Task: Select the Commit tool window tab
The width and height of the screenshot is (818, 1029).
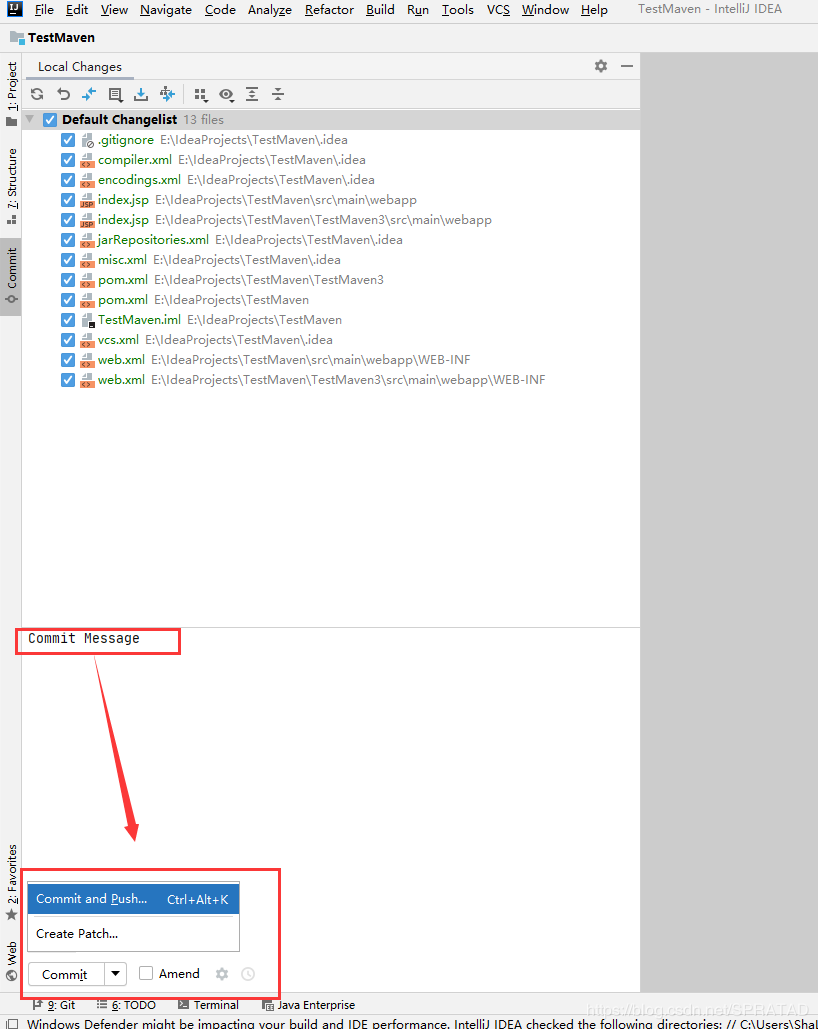Action: pyautogui.click(x=11, y=276)
